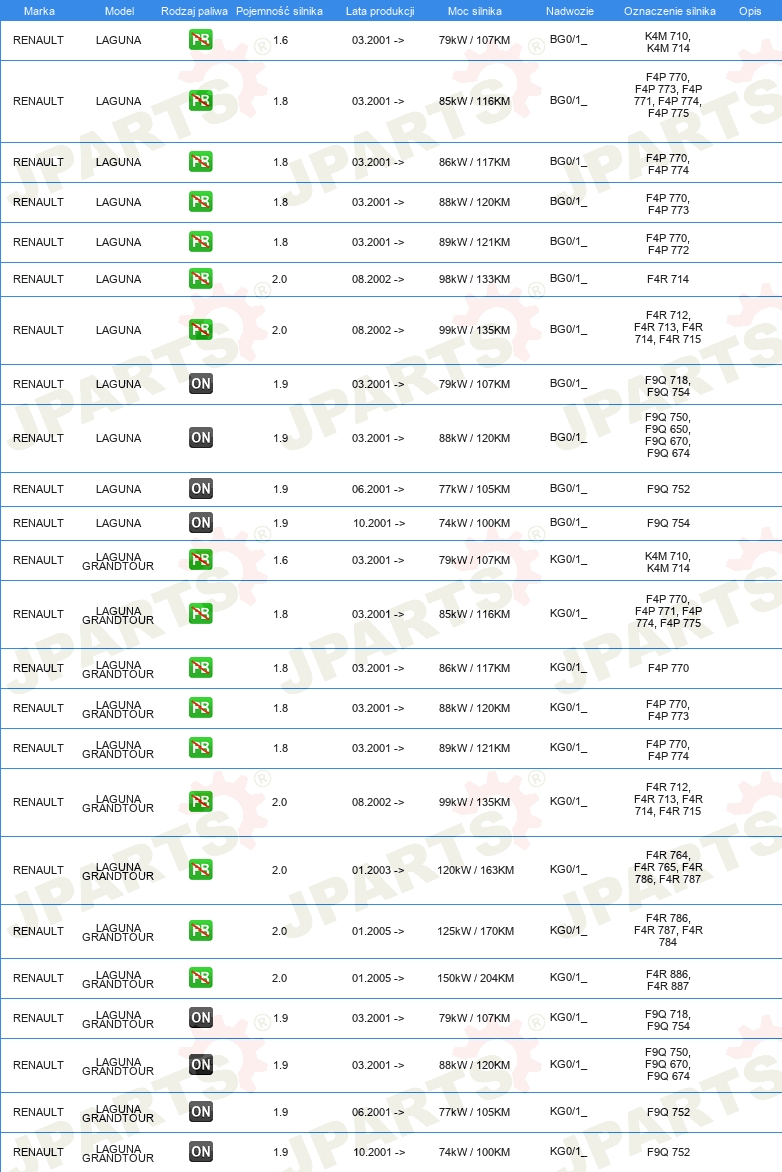The width and height of the screenshot is (782, 1172).
Task: Click petrol icon for Laguna 1.6 79kW
Action: 200,40
